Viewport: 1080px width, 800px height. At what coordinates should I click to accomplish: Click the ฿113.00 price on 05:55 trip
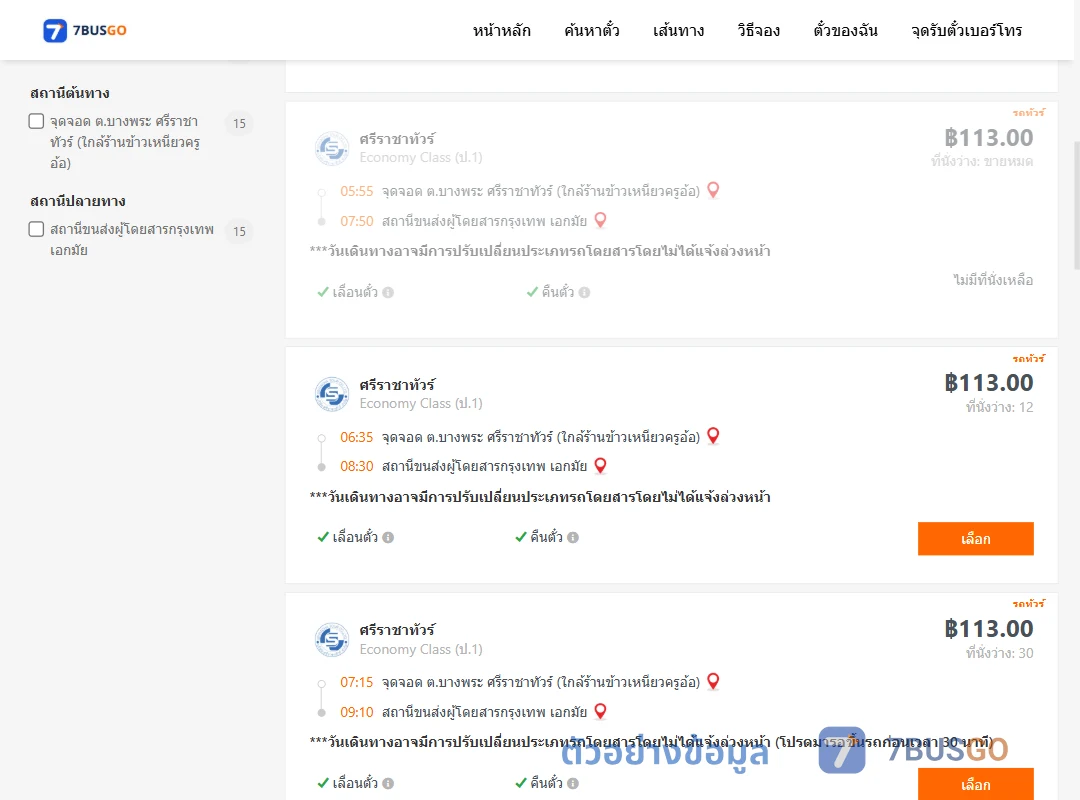click(x=989, y=138)
